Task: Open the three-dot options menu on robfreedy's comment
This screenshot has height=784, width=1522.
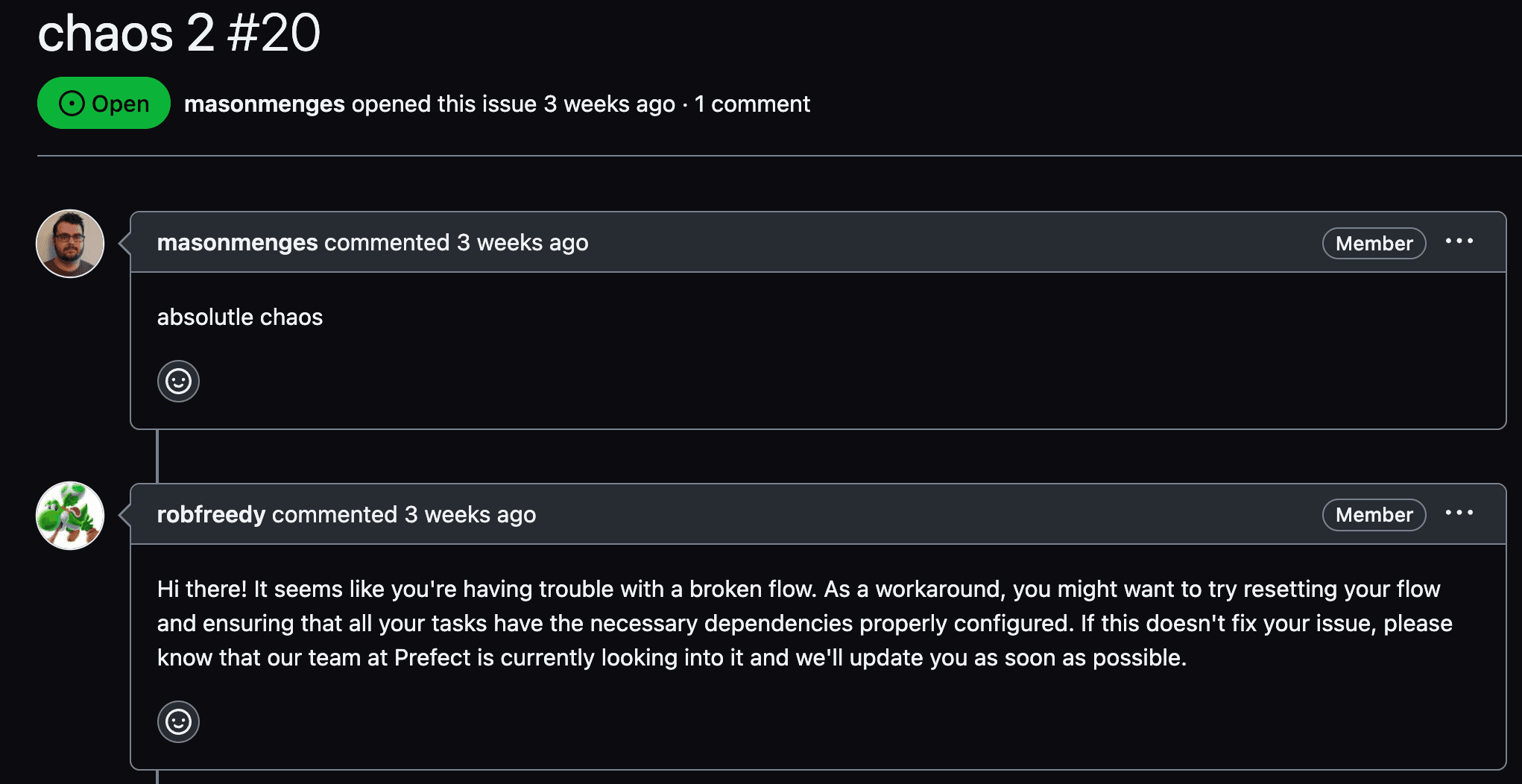Action: tap(1459, 513)
